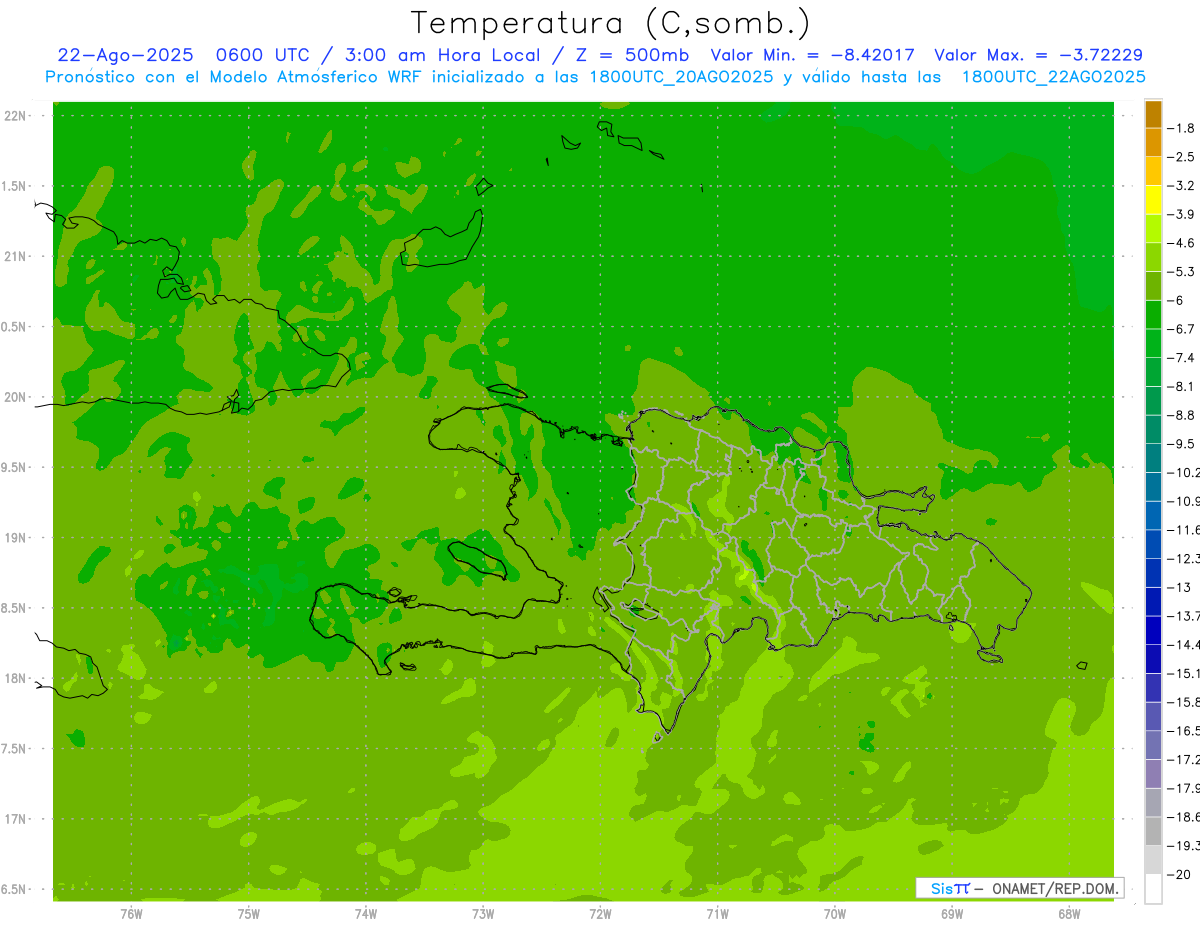Click the '-20' legend value
The height and width of the screenshot is (927, 1200).
pos(1179,874)
